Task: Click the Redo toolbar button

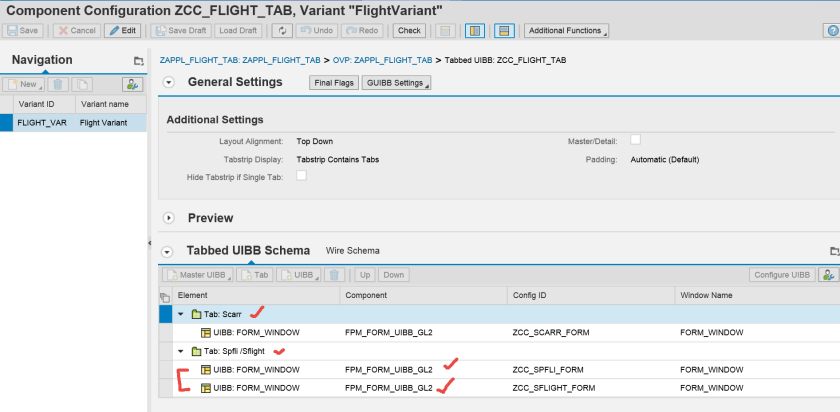Action: coord(362,31)
